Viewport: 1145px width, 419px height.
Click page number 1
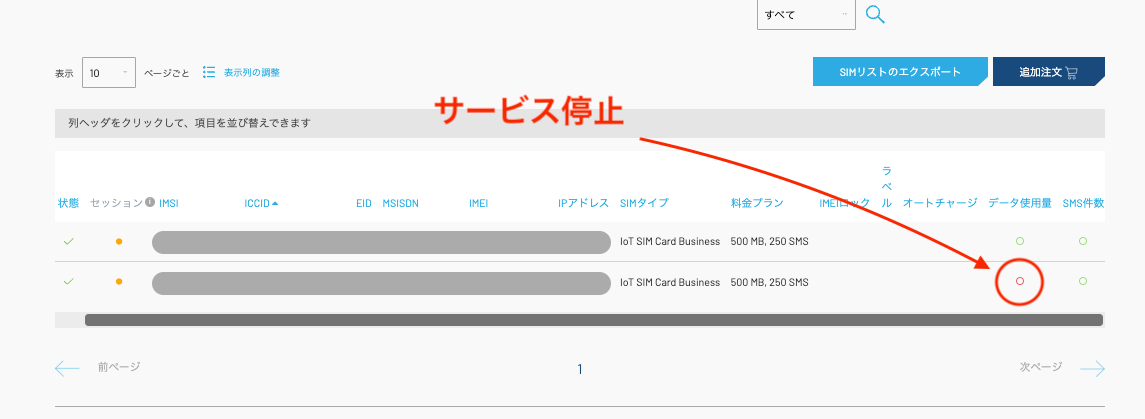[580, 369]
